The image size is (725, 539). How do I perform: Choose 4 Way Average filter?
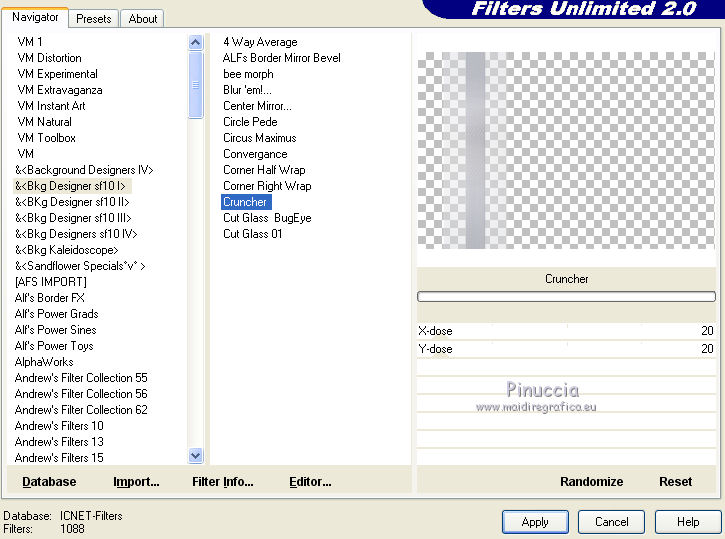pos(260,42)
